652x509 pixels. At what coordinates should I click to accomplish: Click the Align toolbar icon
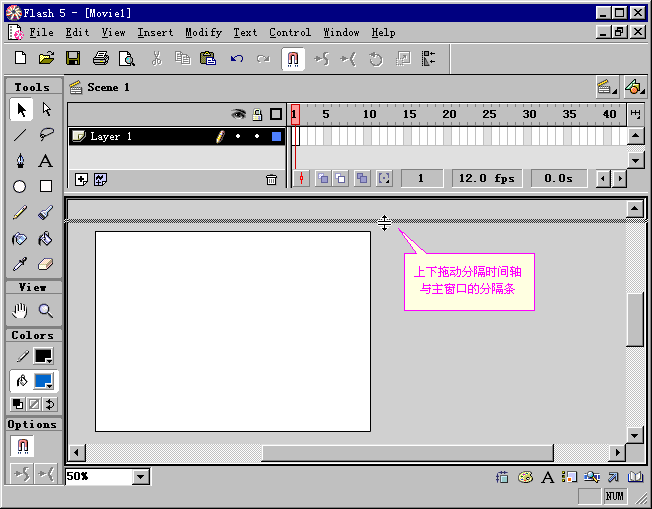pyautogui.click(x=428, y=59)
